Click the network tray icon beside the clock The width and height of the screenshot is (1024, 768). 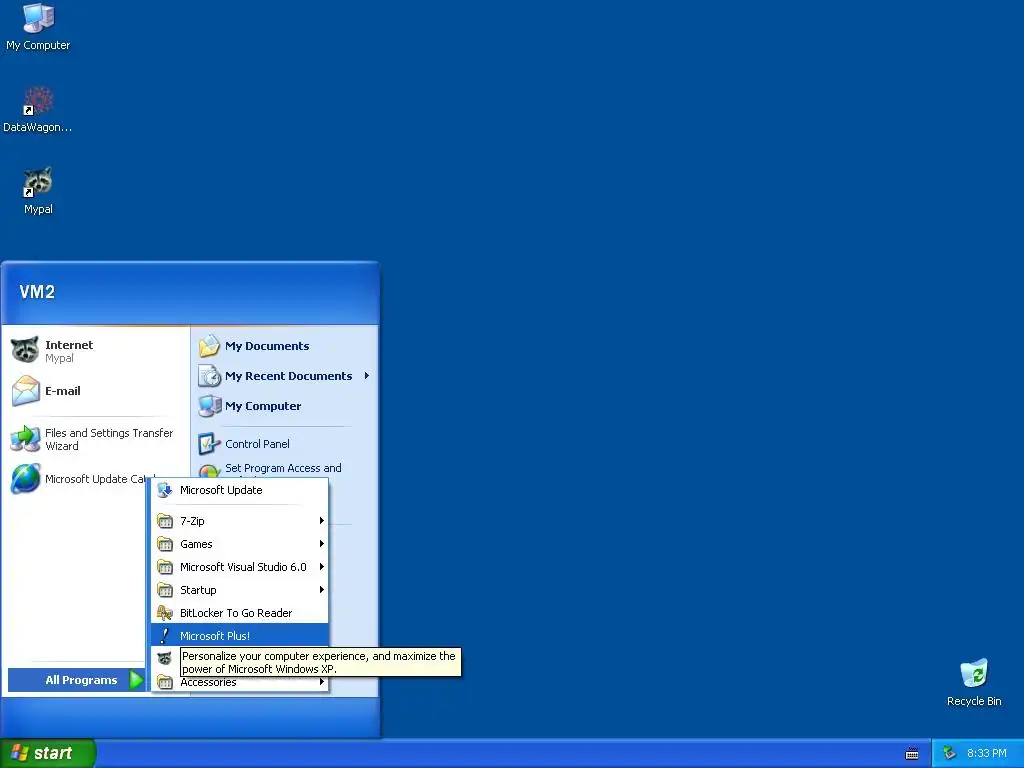[950, 753]
